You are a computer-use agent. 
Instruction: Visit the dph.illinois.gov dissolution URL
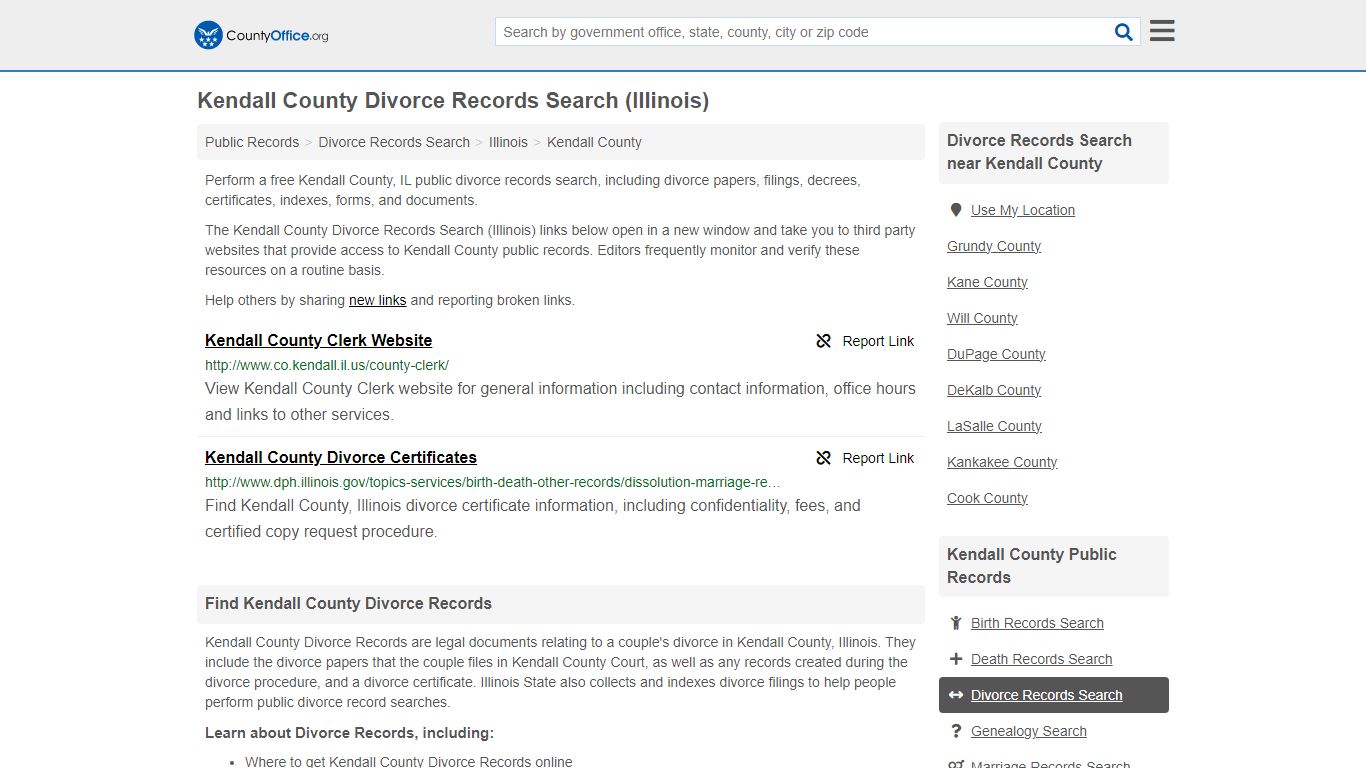[x=493, y=482]
